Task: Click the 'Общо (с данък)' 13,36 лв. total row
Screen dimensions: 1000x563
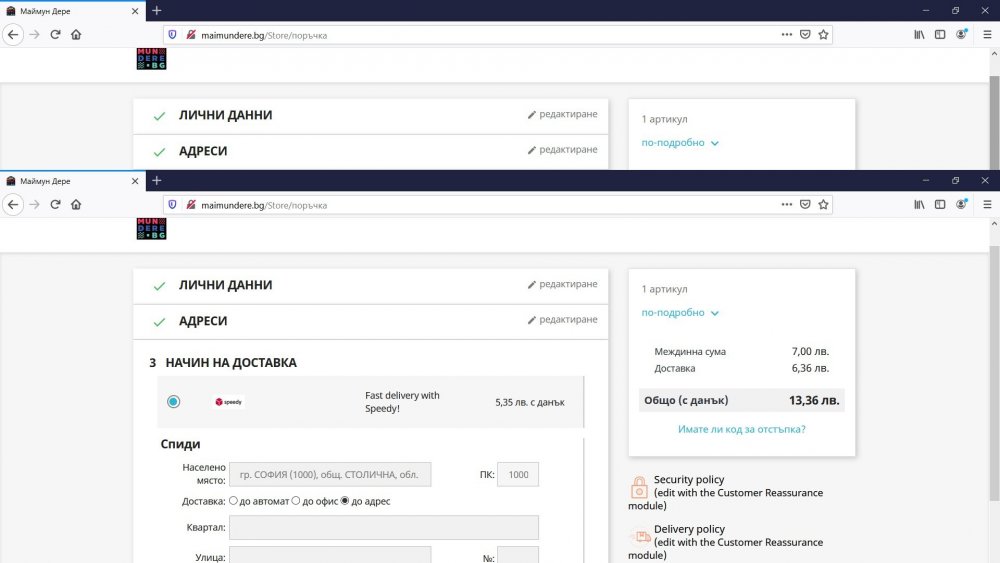Action: pos(742,400)
